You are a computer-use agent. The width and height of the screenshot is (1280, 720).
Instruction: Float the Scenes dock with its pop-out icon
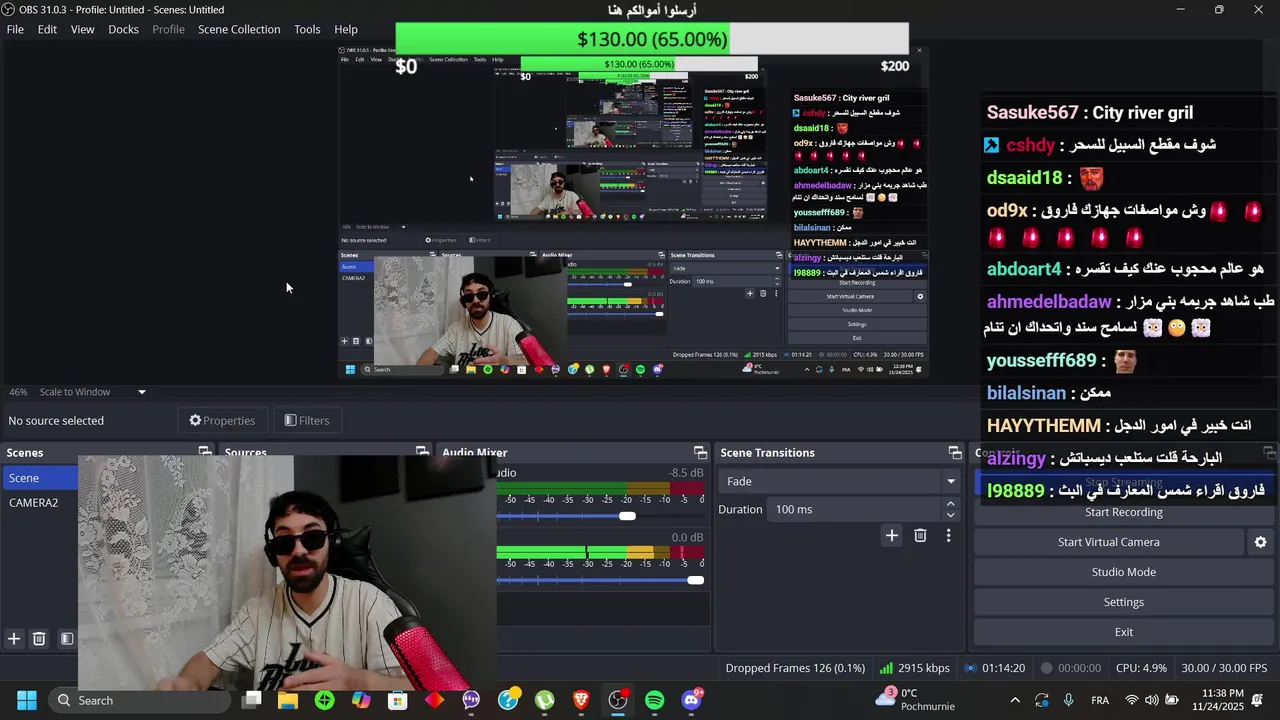204,453
